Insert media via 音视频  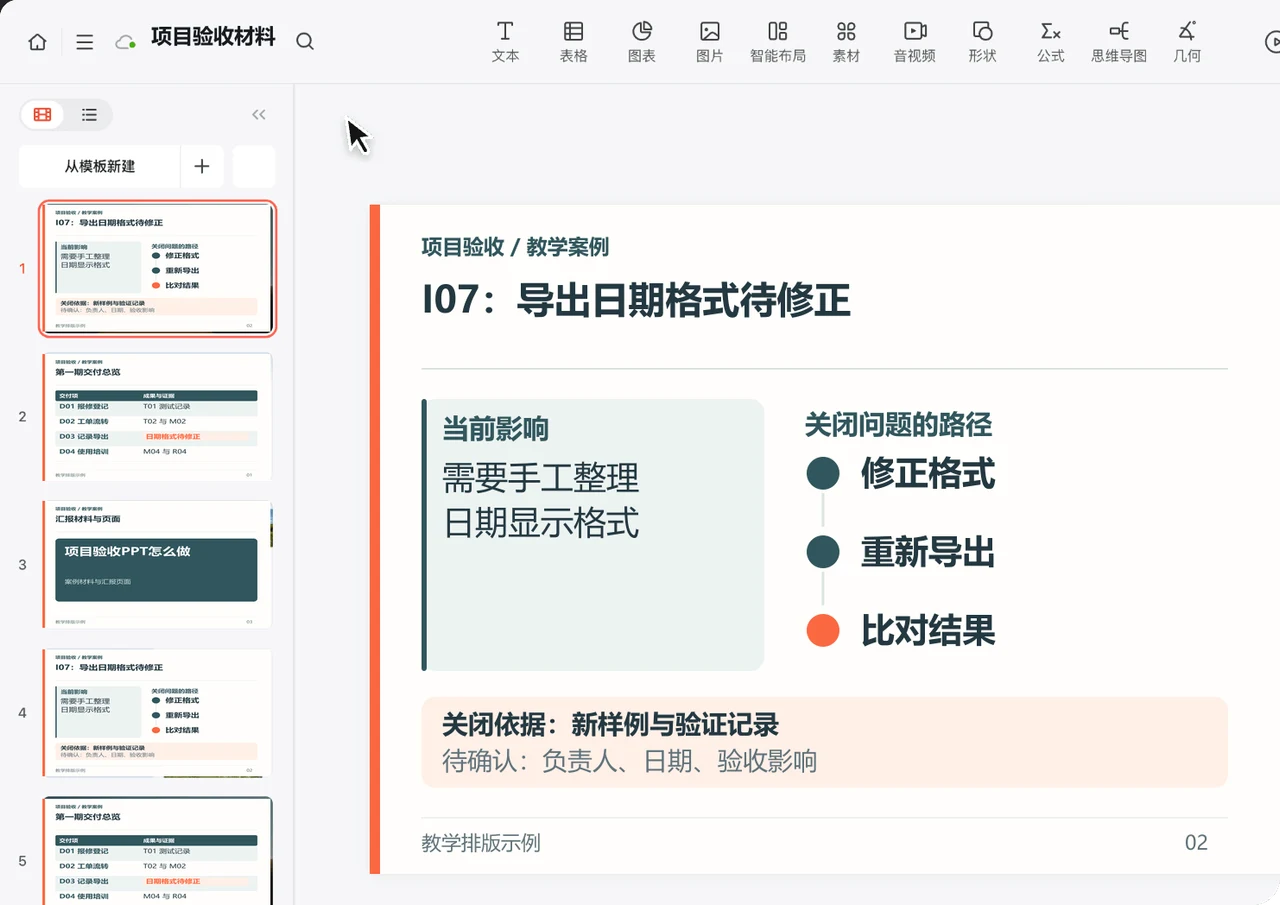point(915,42)
